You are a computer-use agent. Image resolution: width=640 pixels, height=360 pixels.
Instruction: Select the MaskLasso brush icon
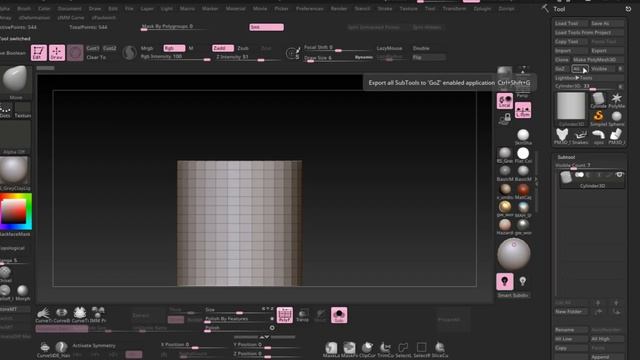tap(331, 349)
